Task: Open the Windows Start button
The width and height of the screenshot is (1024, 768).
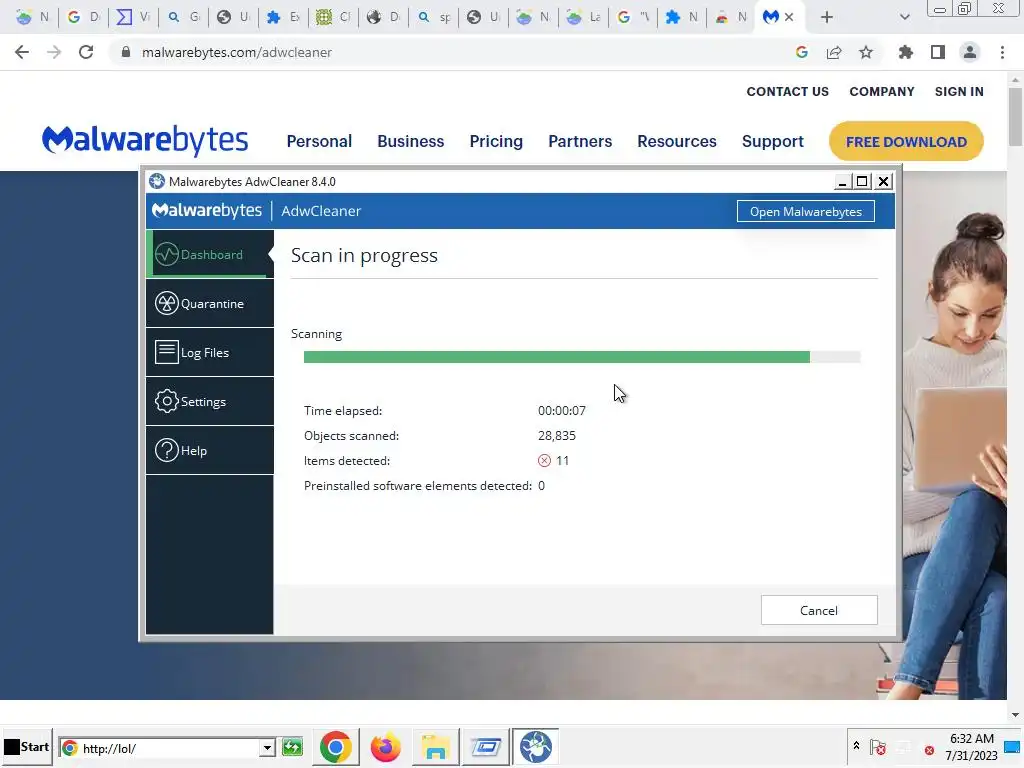Action: click(26, 747)
